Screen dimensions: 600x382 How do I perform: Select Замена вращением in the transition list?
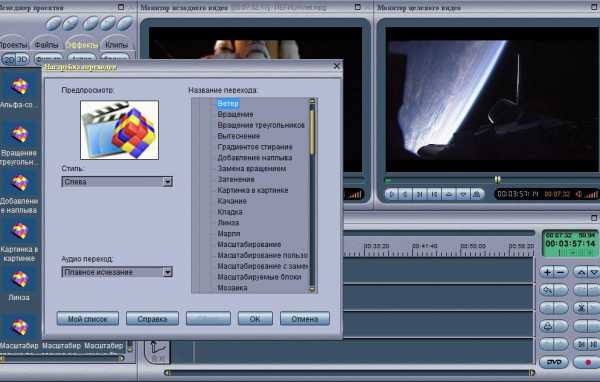(x=251, y=168)
